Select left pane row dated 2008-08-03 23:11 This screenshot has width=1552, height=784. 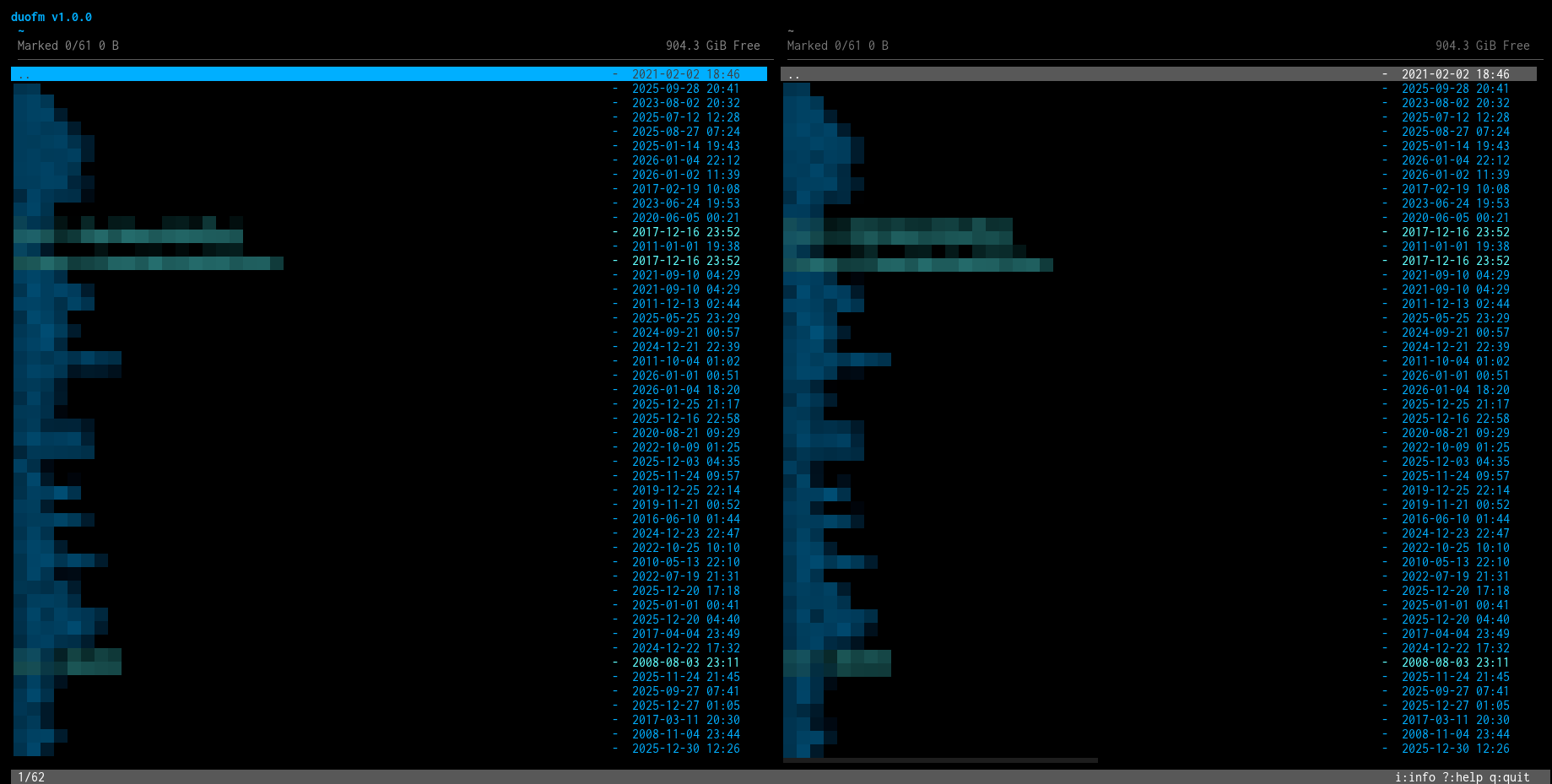(389, 662)
